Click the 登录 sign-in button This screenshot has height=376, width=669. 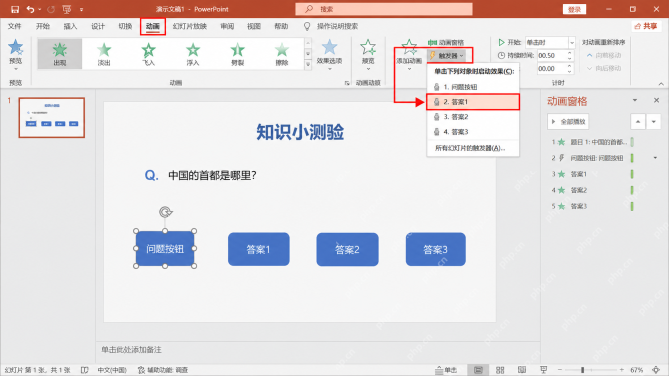point(574,9)
